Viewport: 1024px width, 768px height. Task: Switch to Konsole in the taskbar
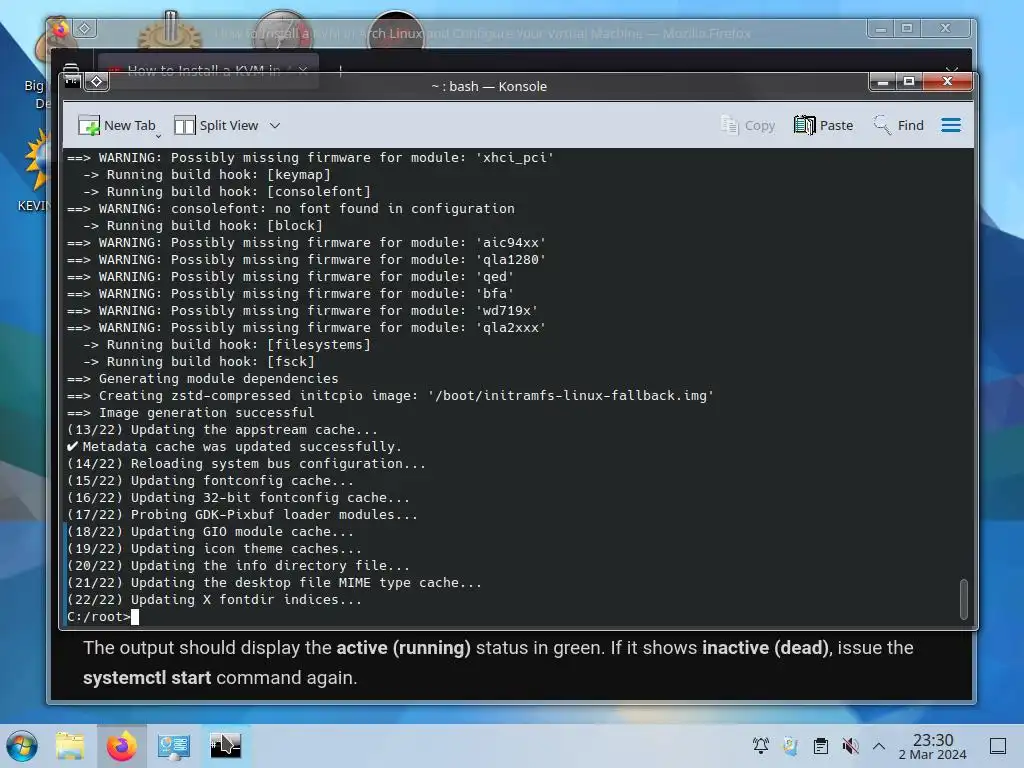[x=225, y=746]
